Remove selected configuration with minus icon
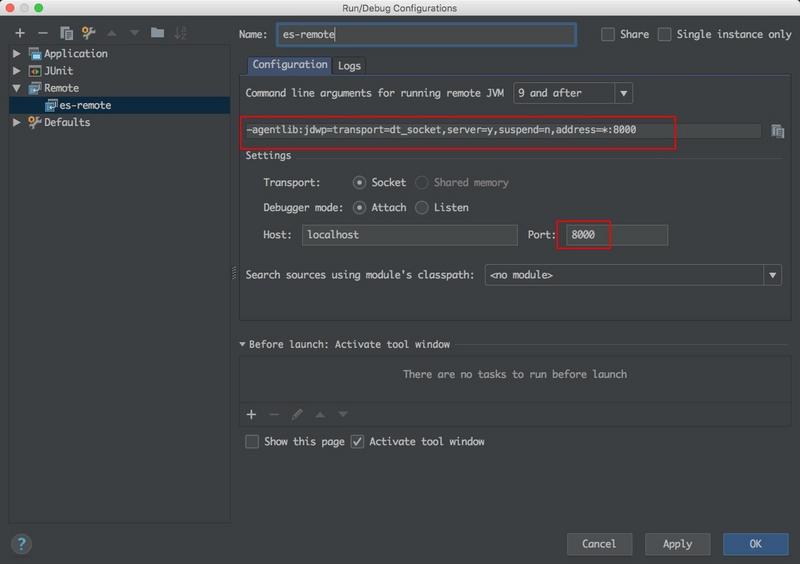Image resolution: width=800 pixels, height=564 pixels. click(x=43, y=33)
